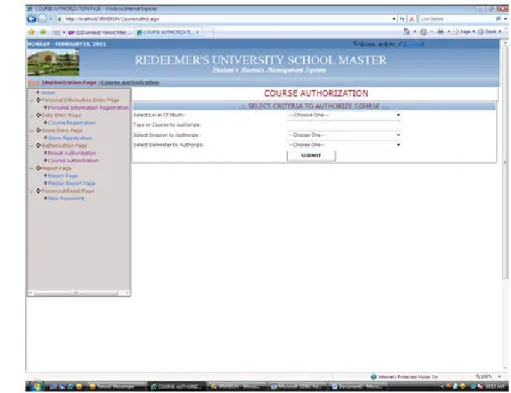Open the Quick Tabs icon
The height and width of the screenshot is (393, 511).
[57, 32]
